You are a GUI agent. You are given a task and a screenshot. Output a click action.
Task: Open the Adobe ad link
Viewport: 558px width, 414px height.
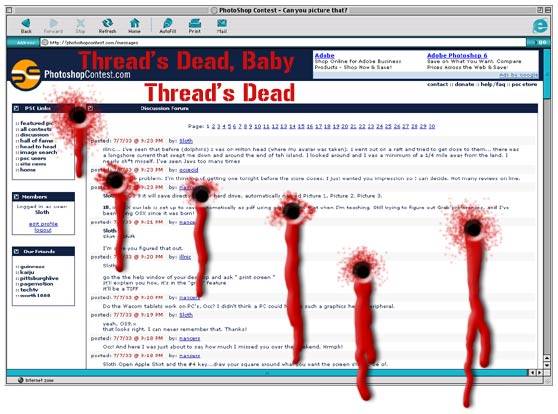(x=325, y=56)
